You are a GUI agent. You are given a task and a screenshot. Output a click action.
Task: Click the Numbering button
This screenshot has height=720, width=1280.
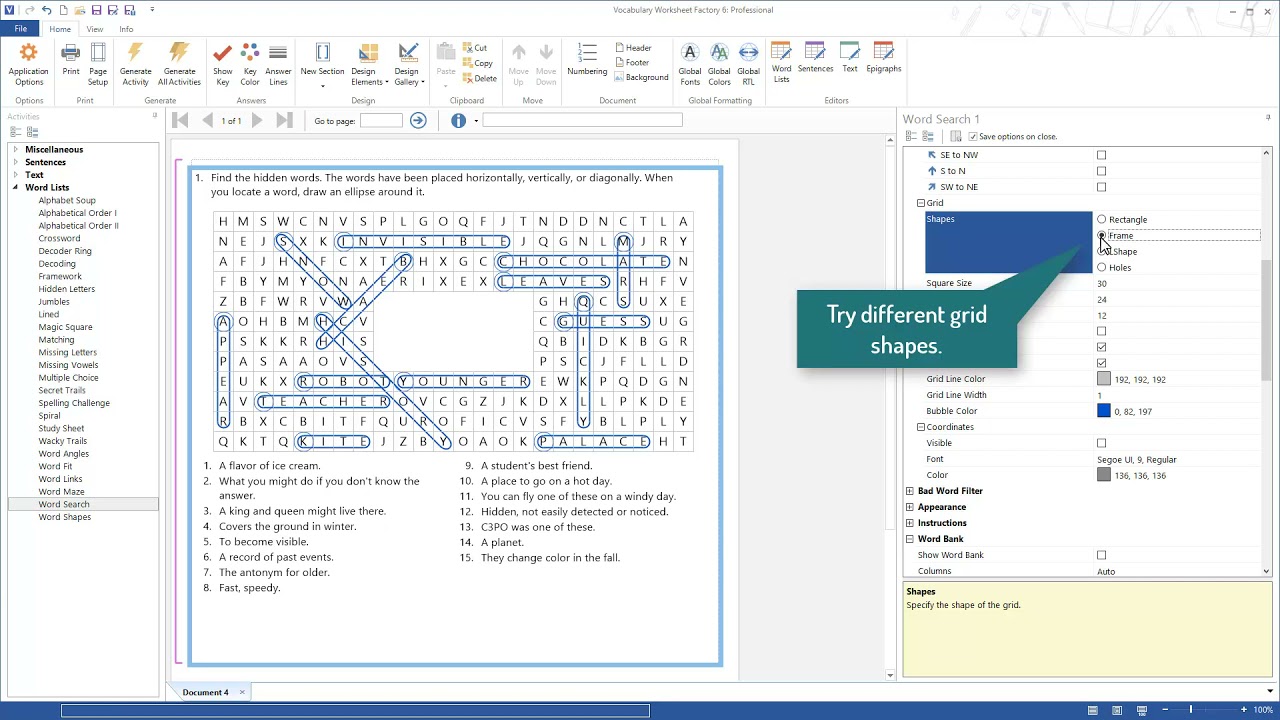(587, 60)
